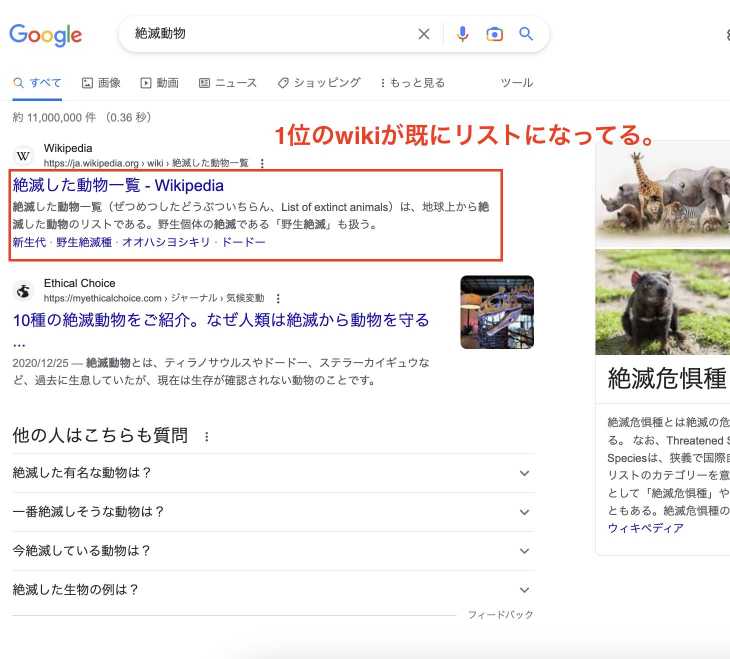Click the Wikipedia favicon next to the first result

click(23, 156)
